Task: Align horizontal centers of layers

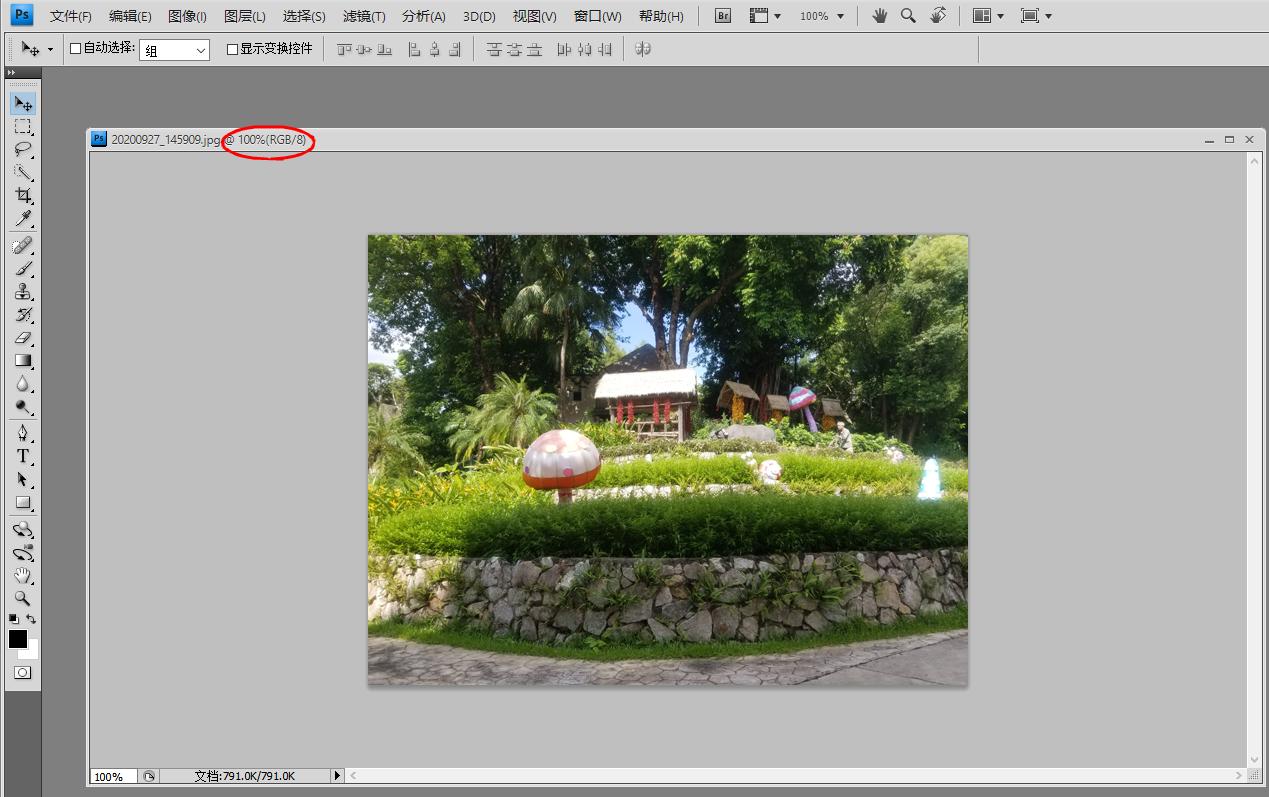Action: (x=434, y=49)
